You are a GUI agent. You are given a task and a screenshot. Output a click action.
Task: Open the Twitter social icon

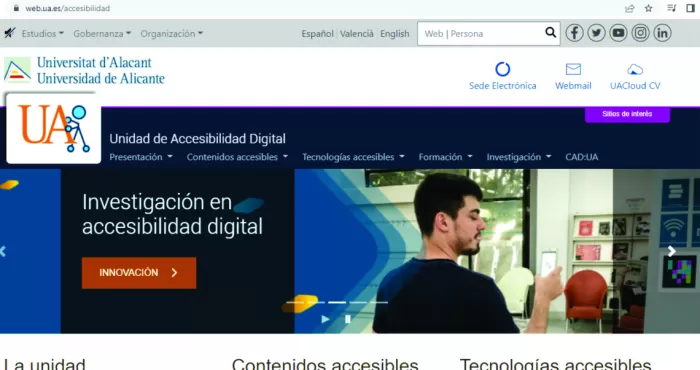(596, 33)
